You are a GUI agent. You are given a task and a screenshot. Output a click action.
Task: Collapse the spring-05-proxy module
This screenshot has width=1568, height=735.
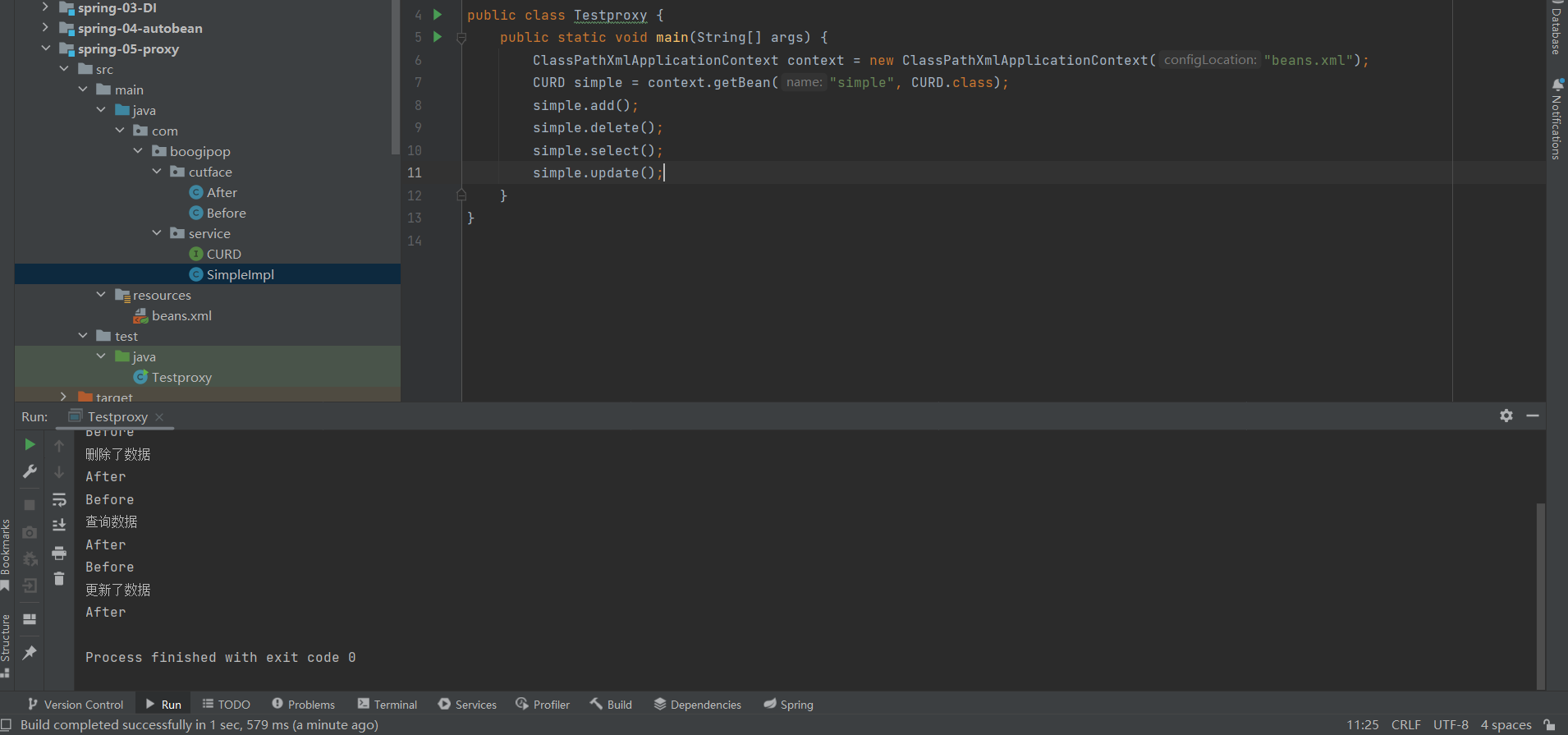click(x=45, y=48)
